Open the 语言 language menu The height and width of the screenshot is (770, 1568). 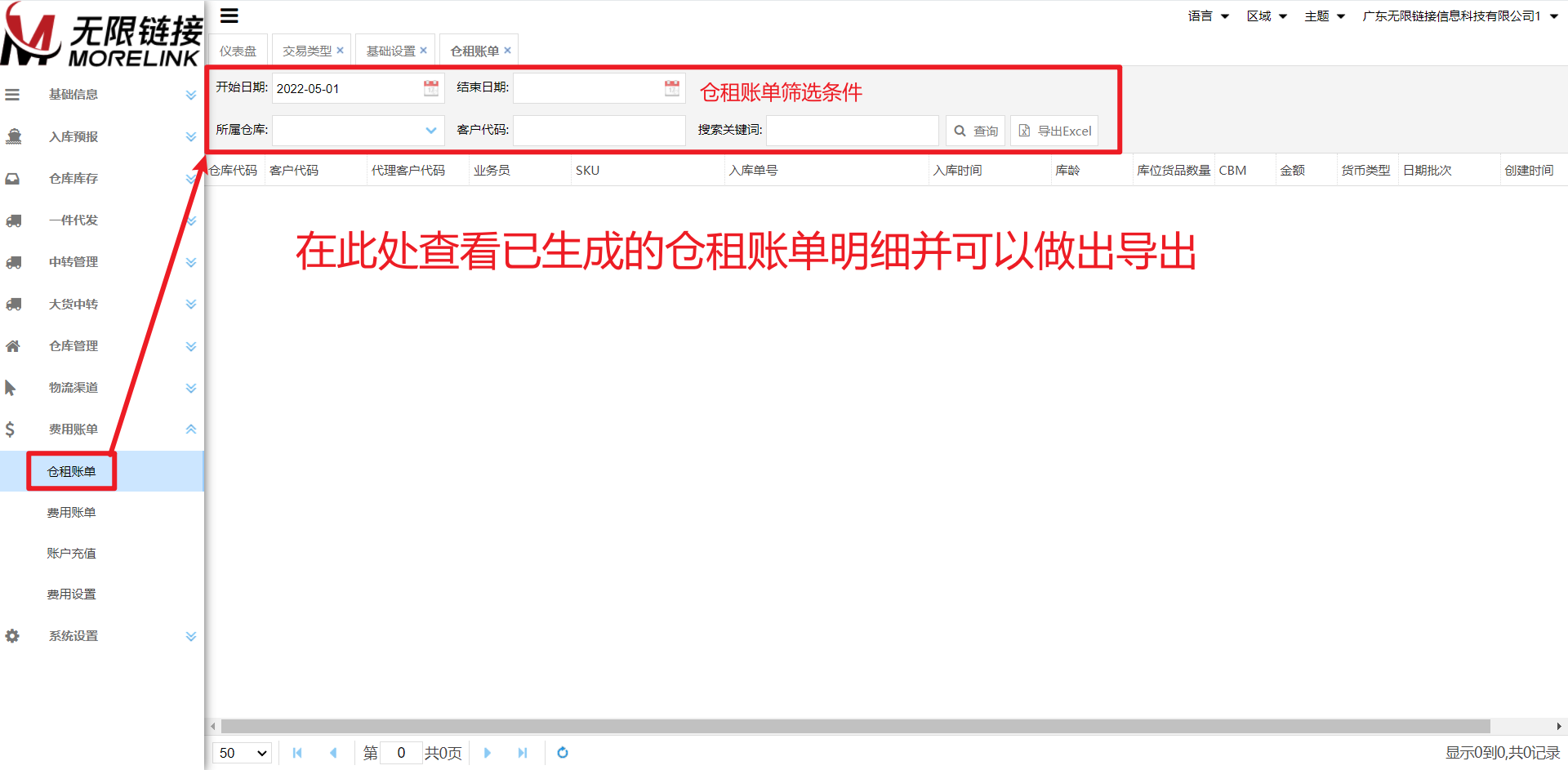(x=1209, y=16)
